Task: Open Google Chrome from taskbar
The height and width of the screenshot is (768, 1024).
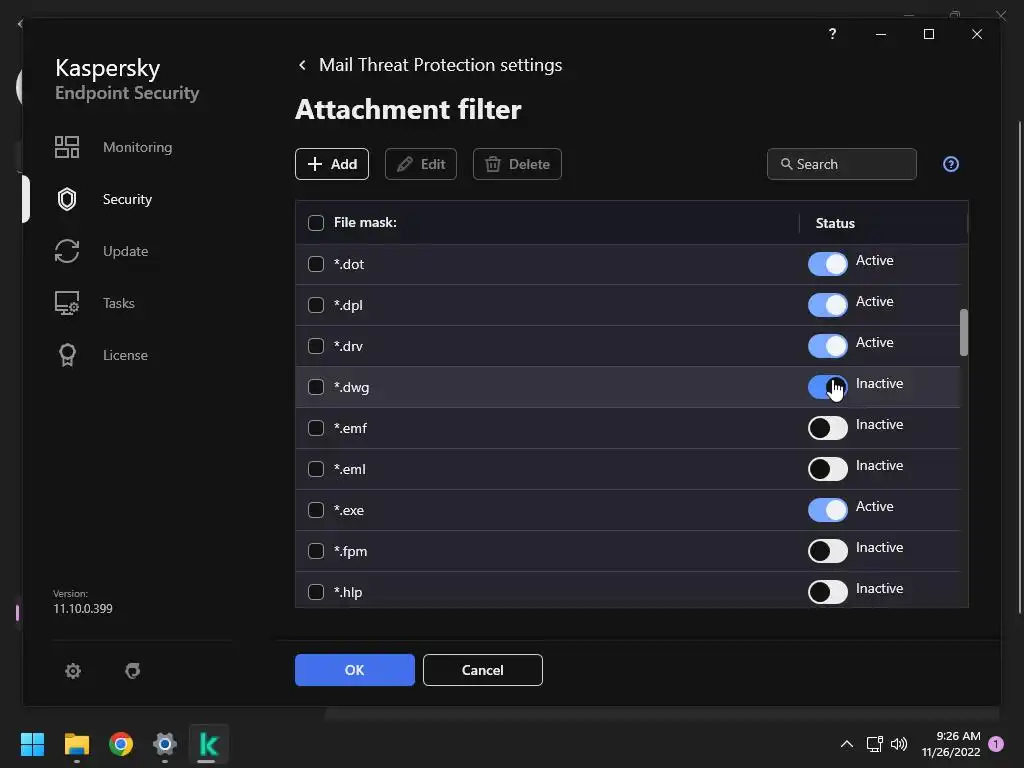Action: 121,744
